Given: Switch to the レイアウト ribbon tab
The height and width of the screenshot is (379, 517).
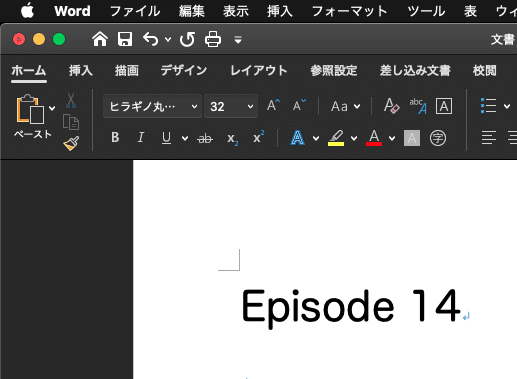Looking at the screenshot, I should [x=259, y=71].
